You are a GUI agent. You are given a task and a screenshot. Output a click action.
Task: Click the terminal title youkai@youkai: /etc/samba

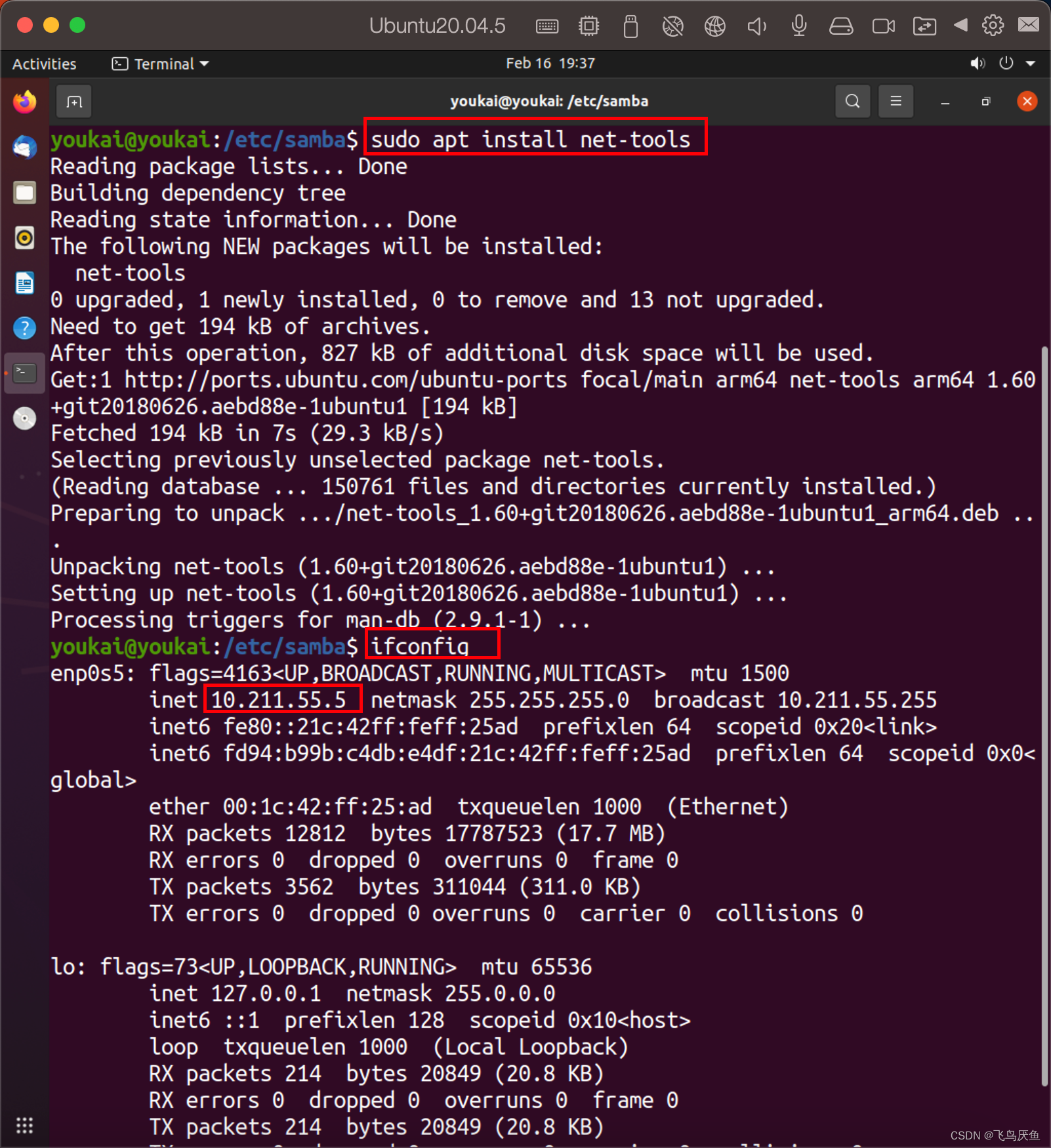click(x=549, y=101)
